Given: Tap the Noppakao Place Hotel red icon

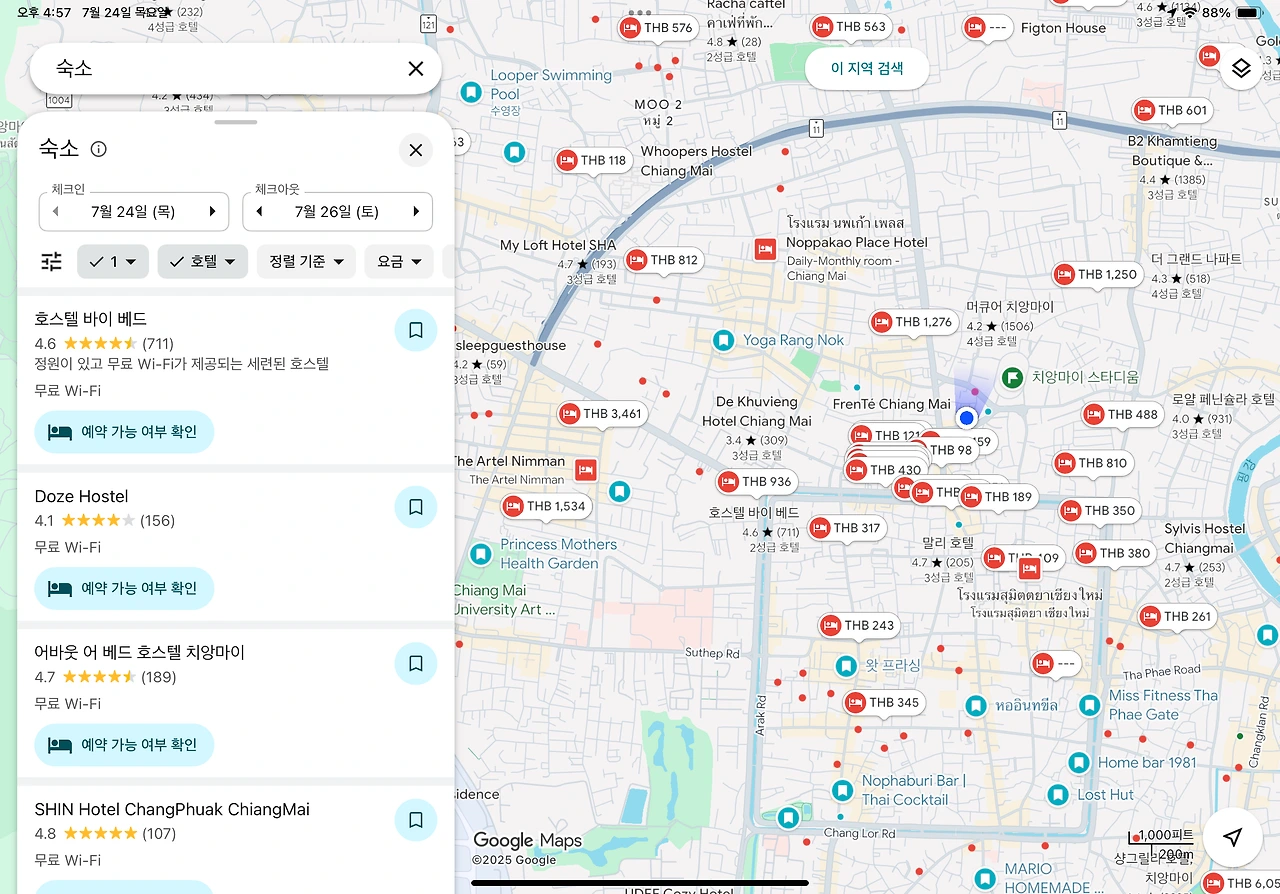Looking at the screenshot, I should (766, 250).
